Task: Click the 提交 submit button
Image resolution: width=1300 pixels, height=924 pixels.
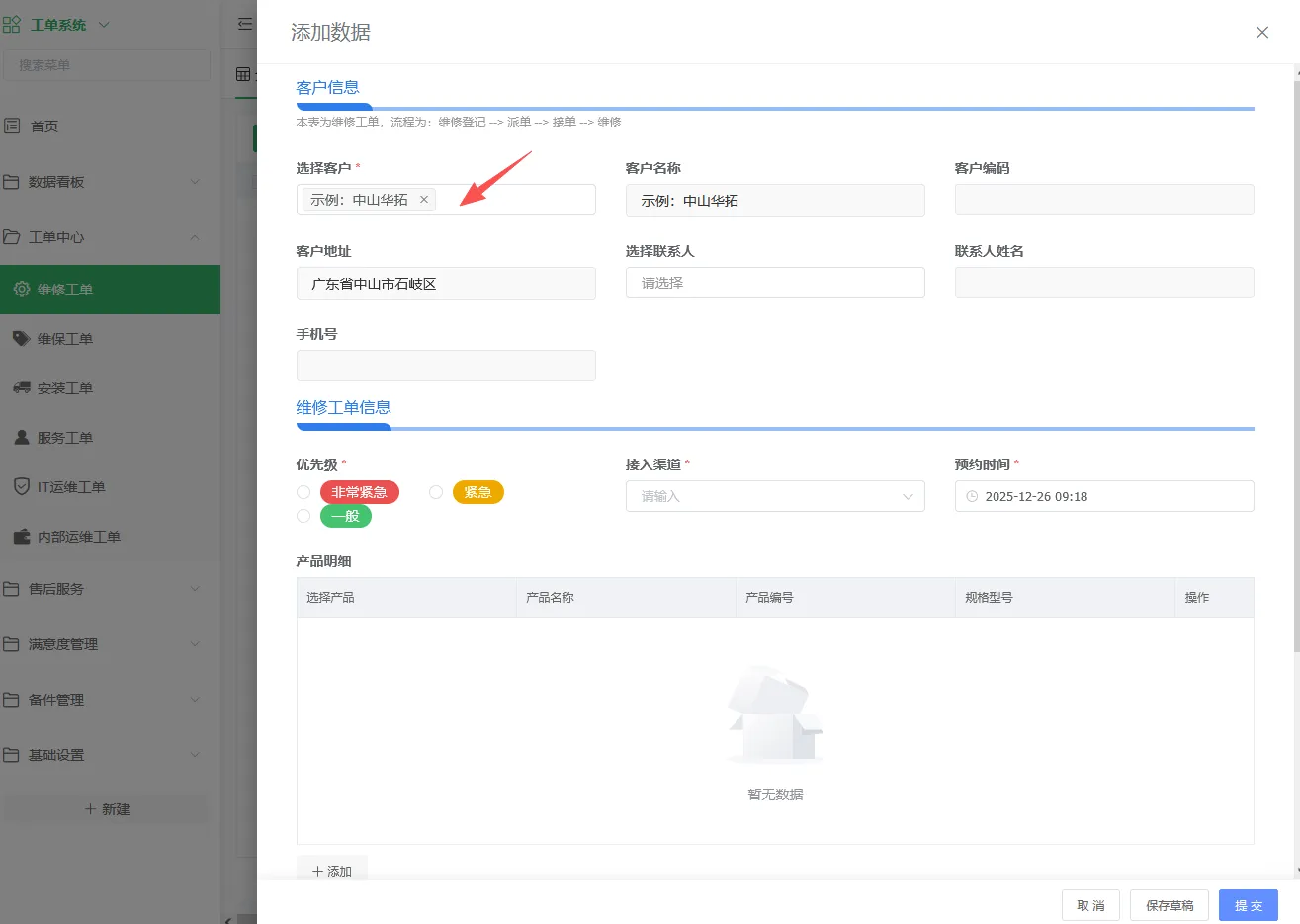Action: click(x=1248, y=904)
